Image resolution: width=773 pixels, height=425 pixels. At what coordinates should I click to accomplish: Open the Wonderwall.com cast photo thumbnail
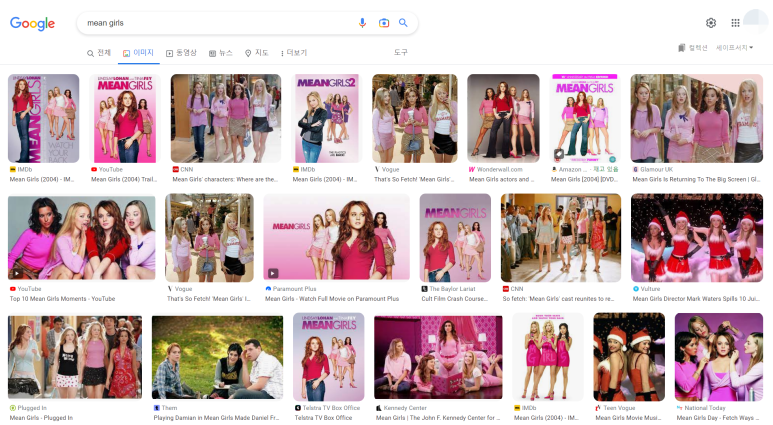503,118
